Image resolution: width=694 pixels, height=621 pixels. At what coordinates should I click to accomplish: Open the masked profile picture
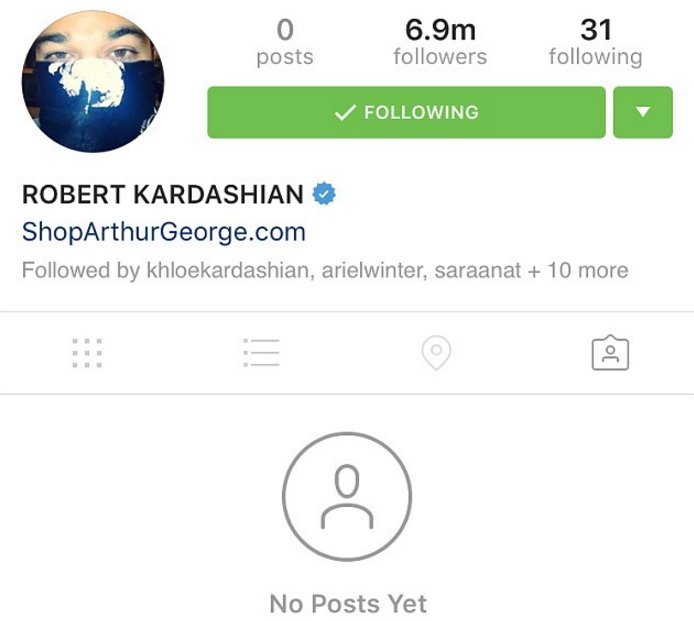coord(93,81)
